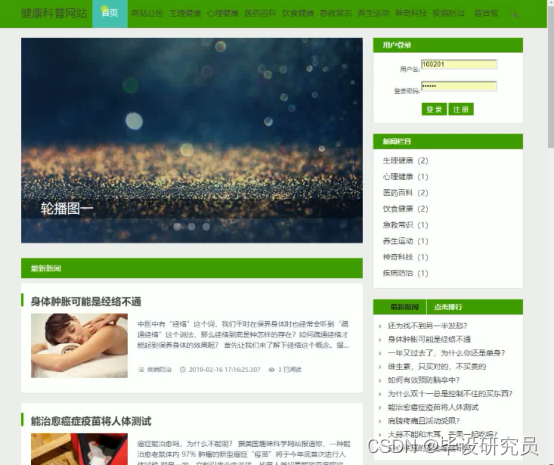Open sidebar category 神奇科技 (1)
554x465 pixels.
pos(405,257)
